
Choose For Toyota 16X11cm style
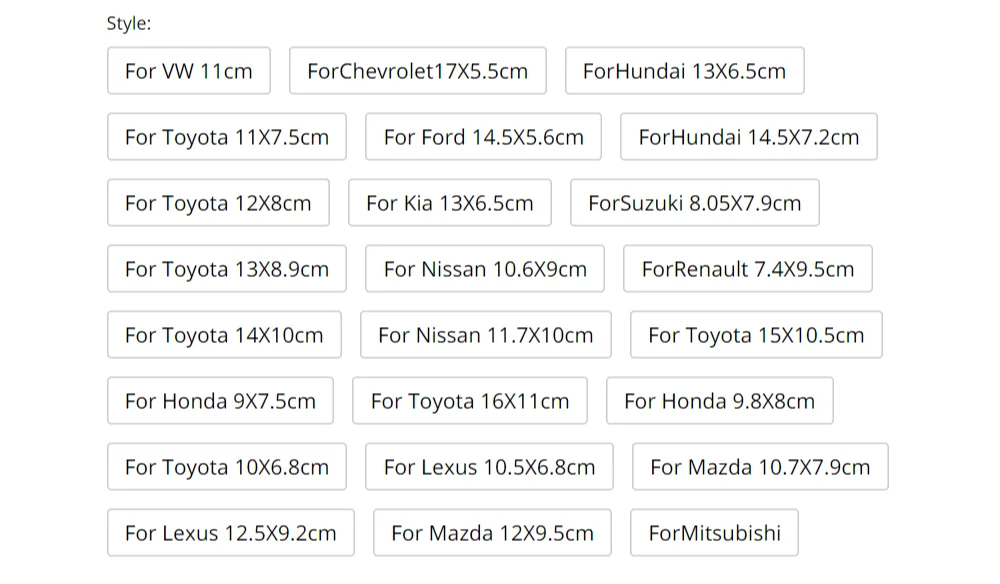pyautogui.click(x=470, y=401)
